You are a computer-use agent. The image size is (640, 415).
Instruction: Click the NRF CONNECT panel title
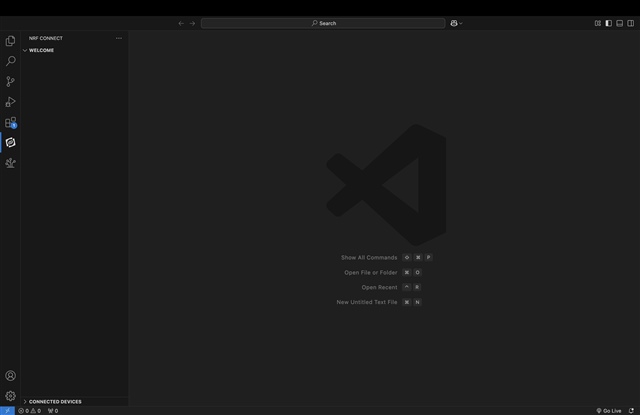point(46,38)
